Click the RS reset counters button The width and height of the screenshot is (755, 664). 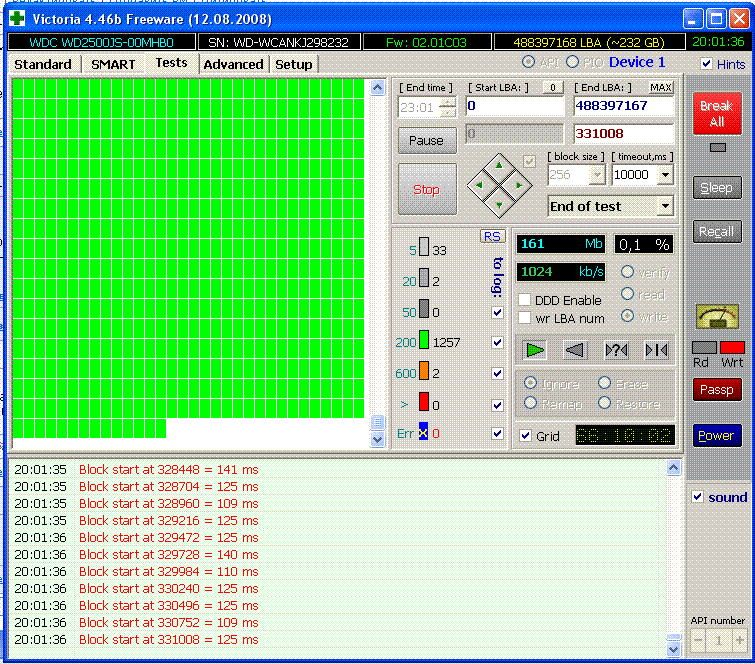[x=492, y=236]
